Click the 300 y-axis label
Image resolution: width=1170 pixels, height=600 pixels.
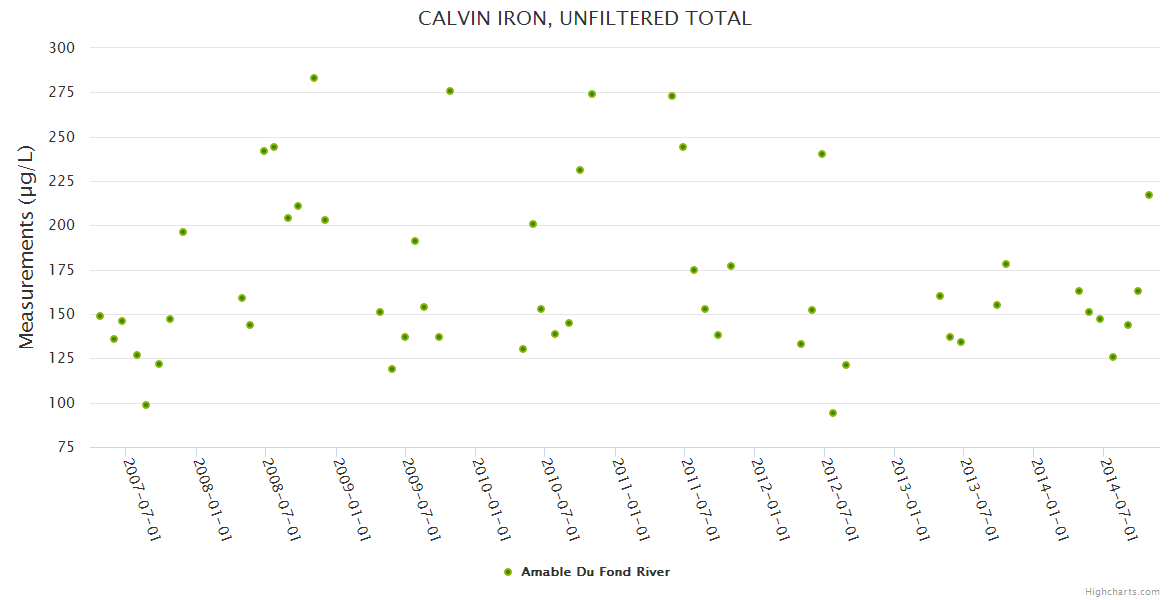(x=62, y=48)
